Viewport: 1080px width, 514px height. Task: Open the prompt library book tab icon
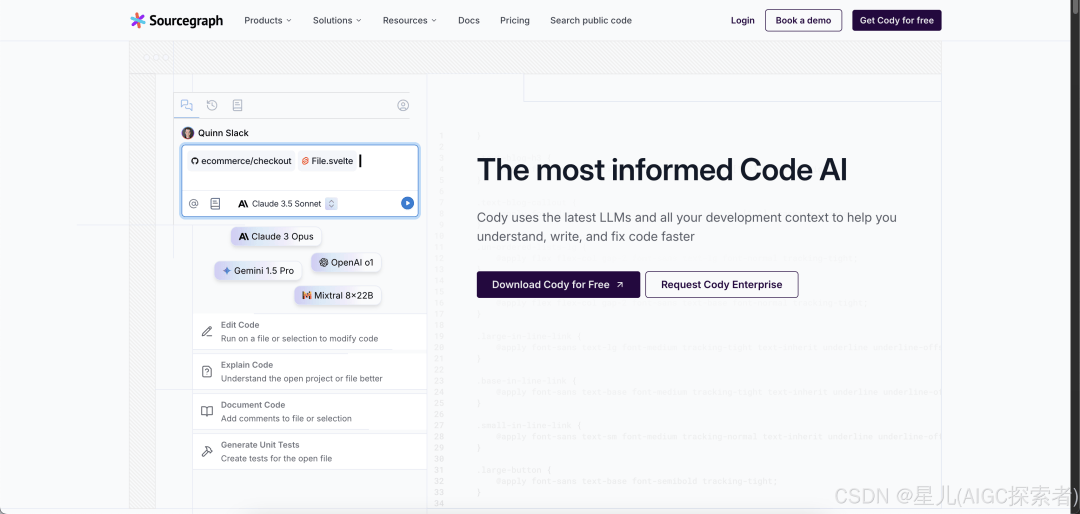pyautogui.click(x=238, y=105)
